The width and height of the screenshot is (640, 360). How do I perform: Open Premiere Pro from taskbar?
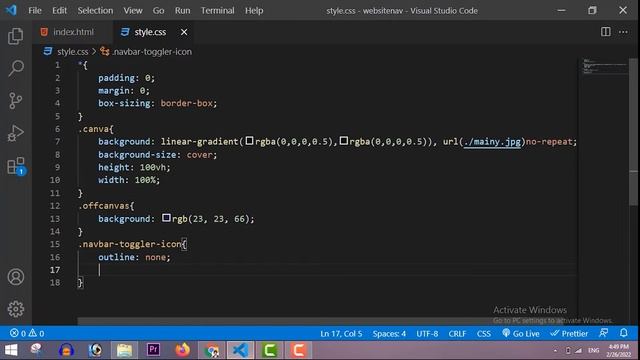pos(153,350)
